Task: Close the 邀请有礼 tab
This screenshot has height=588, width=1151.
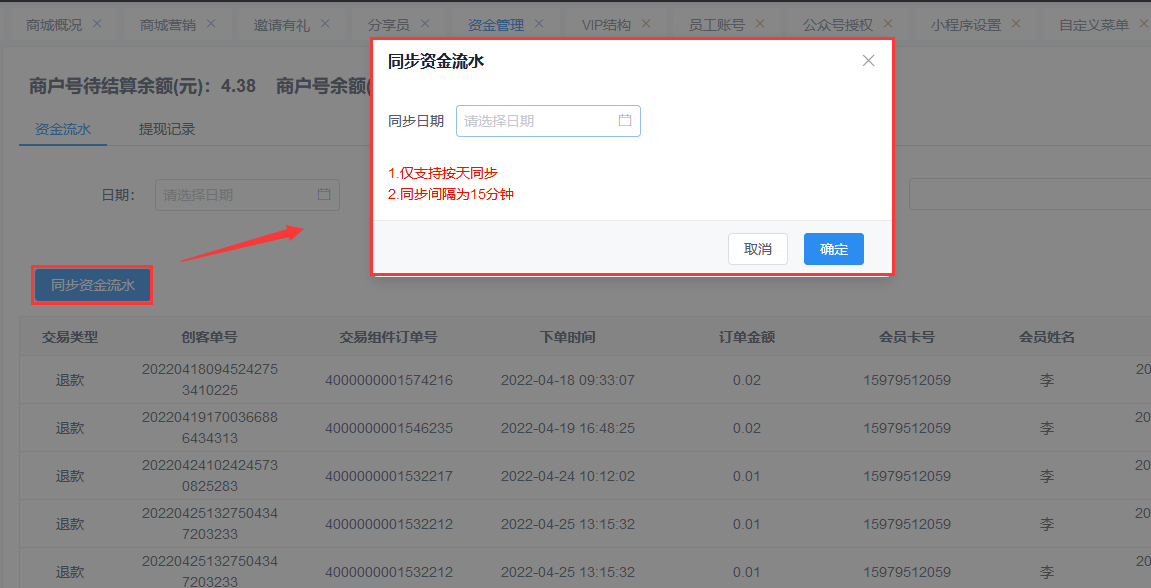Action: [x=324, y=24]
